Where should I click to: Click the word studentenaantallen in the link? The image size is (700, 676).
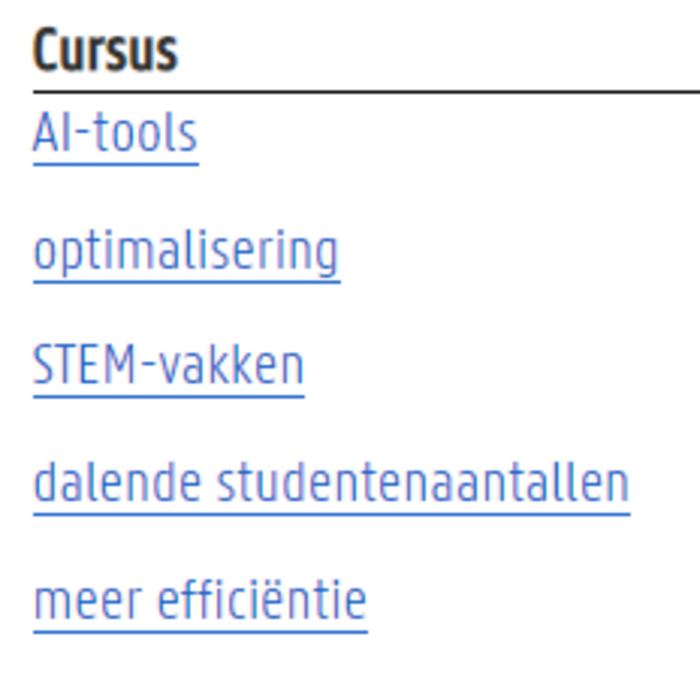point(423,484)
